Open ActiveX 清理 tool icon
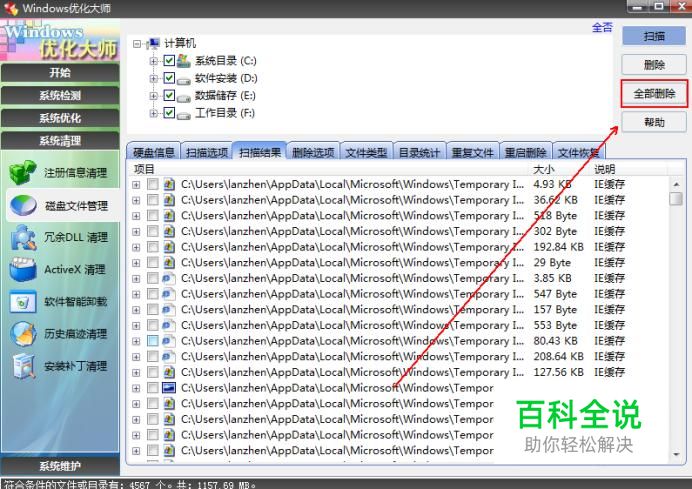This screenshot has width=692, height=489. click(23, 269)
